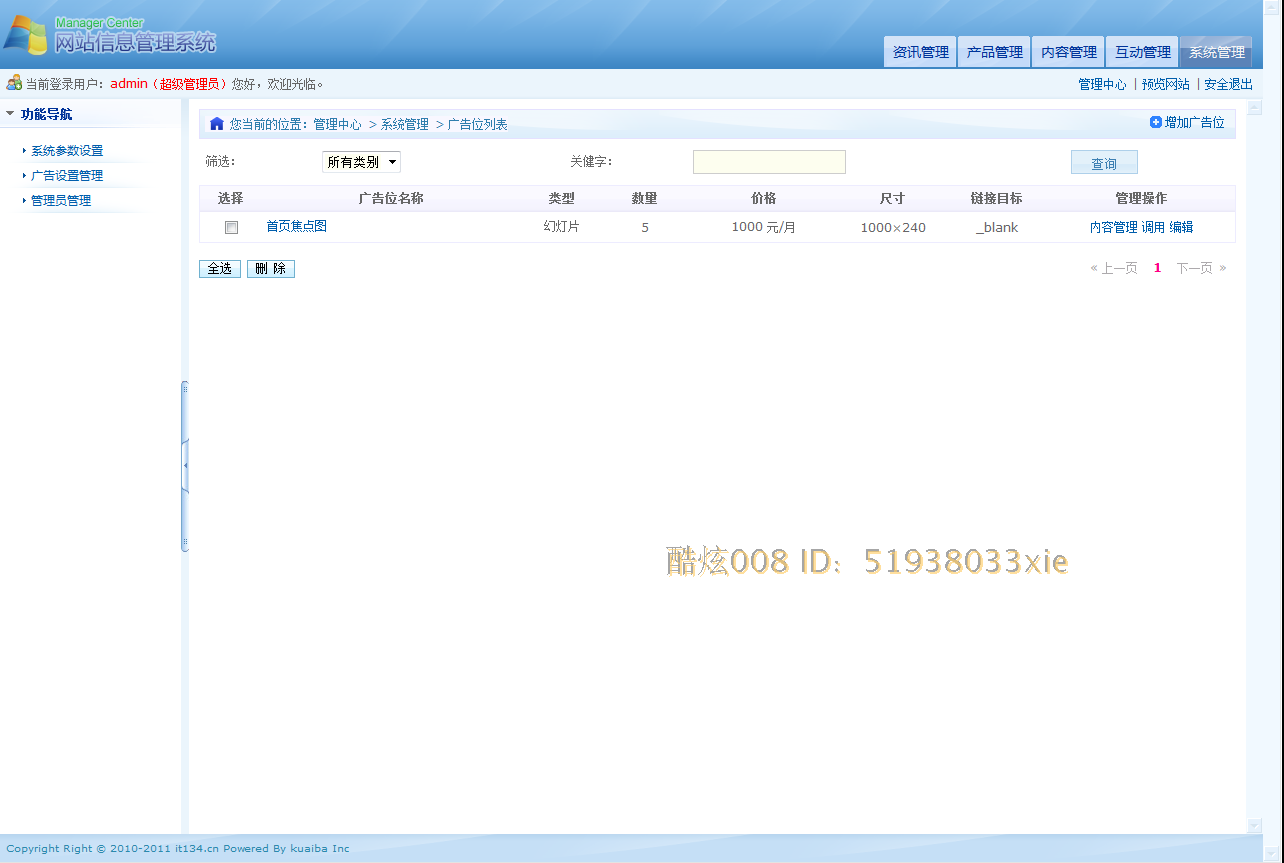Open the 资讯管理 tab

(x=919, y=51)
